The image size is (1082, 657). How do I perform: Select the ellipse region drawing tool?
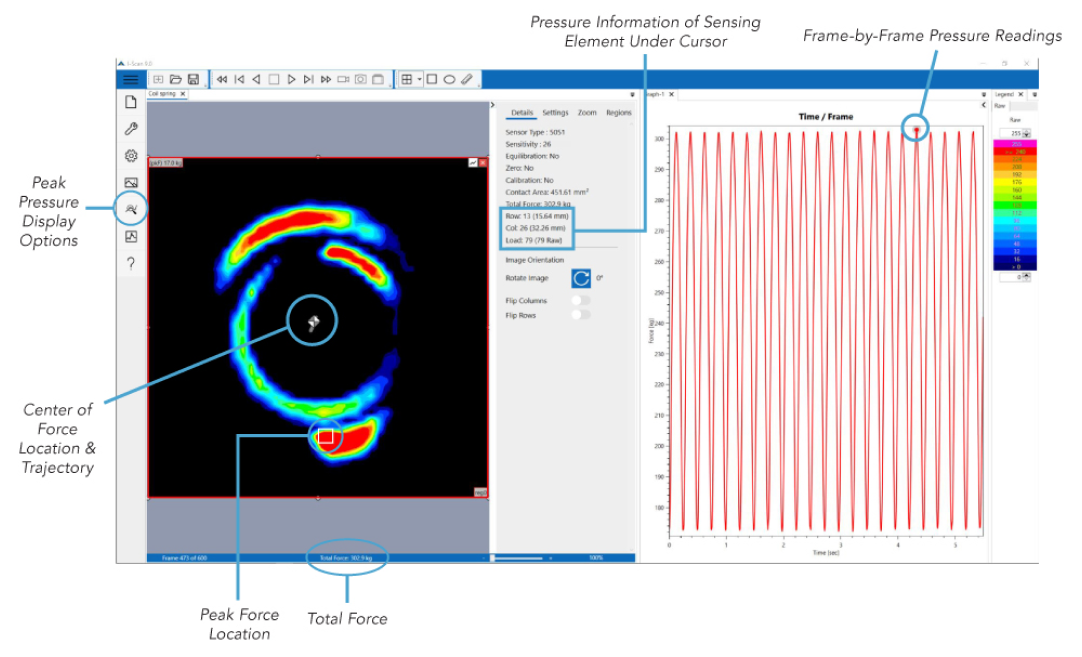point(449,79)
